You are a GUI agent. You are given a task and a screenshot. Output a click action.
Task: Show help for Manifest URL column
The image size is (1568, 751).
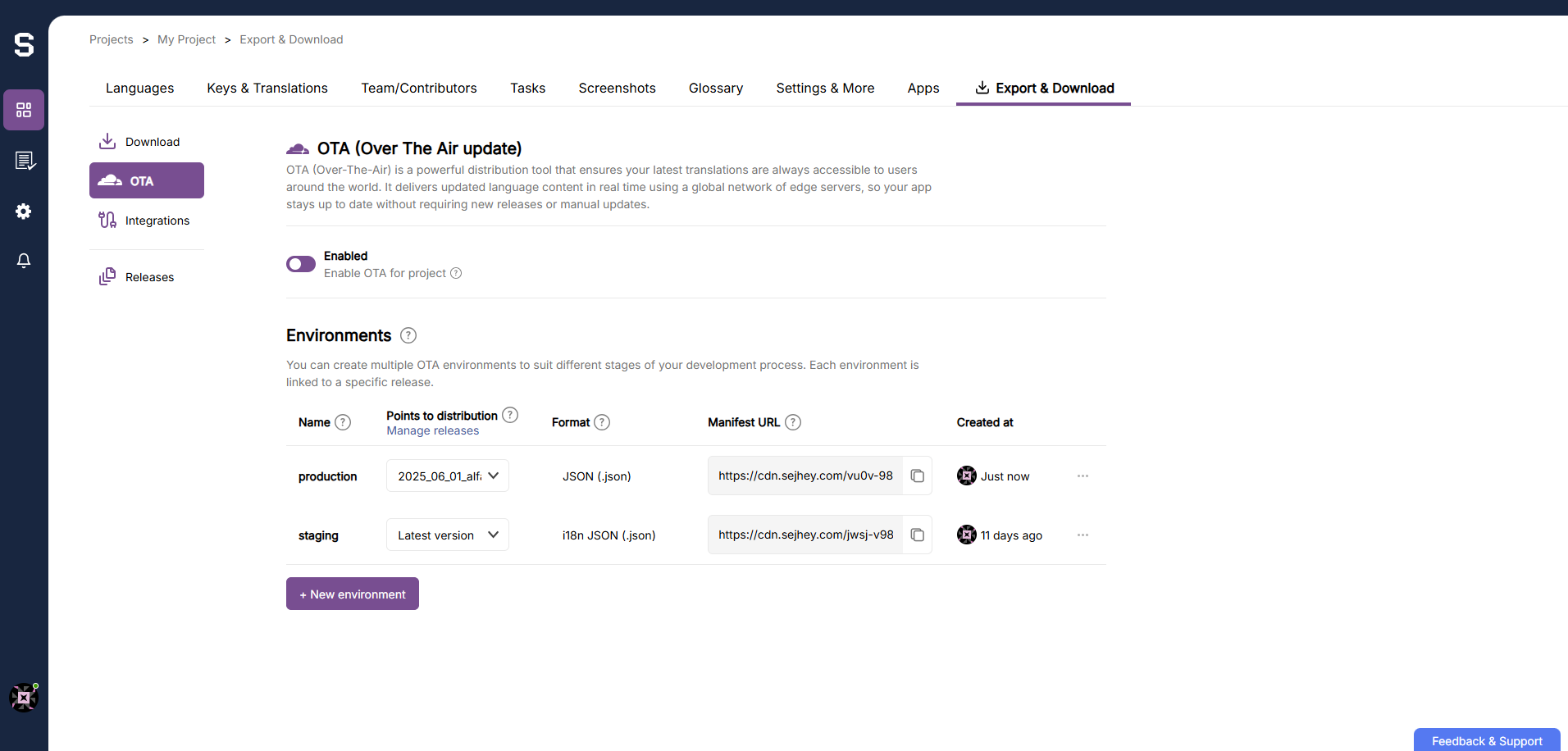click(x=793, y=422)
